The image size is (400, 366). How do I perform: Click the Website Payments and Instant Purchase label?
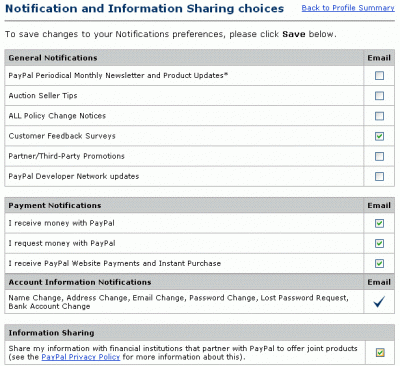click(115, 263)
